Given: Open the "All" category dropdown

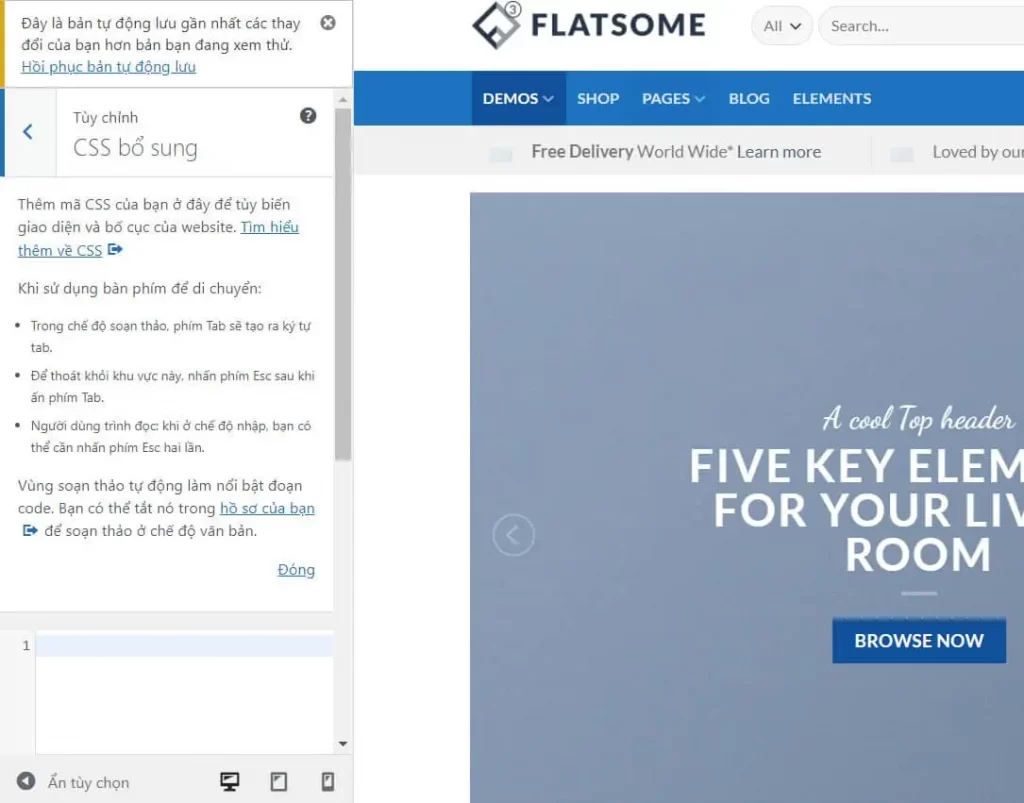Looking at the screenshot, I should click(x=780, y=26).
